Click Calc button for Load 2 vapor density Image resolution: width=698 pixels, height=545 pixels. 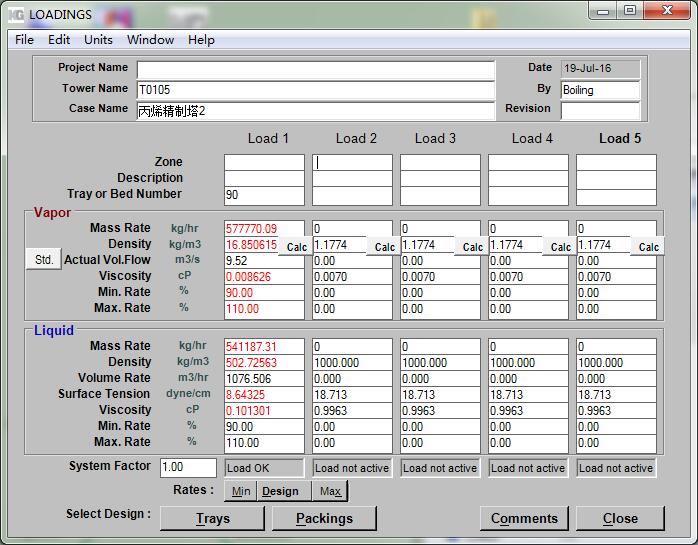click(385, 247)
